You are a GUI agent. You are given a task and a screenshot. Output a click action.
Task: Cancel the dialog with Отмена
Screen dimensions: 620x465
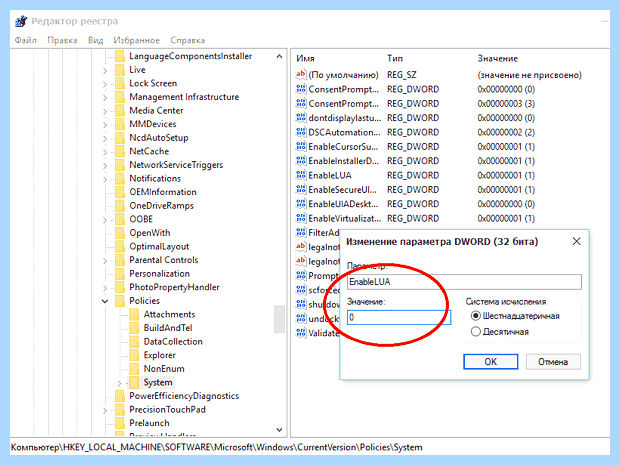point(553,361)
